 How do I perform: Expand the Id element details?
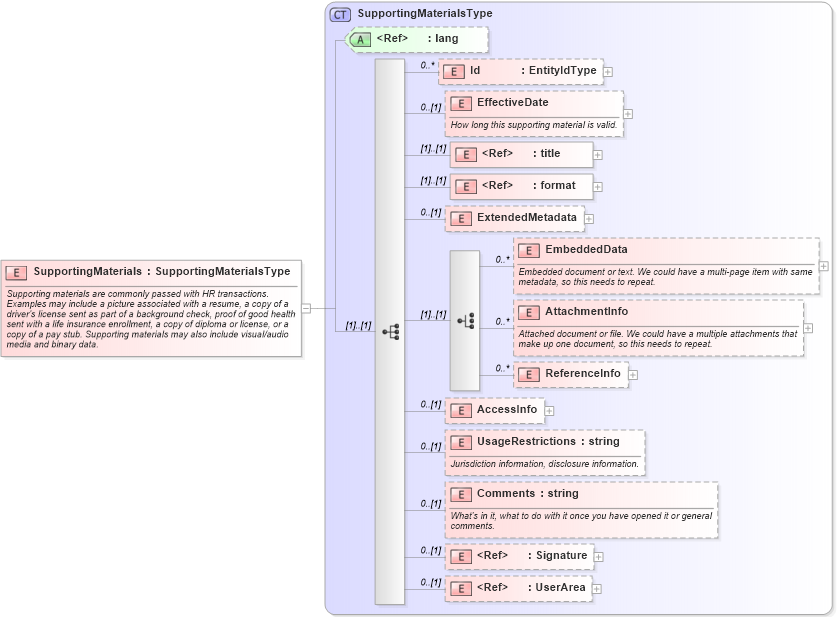608,71
